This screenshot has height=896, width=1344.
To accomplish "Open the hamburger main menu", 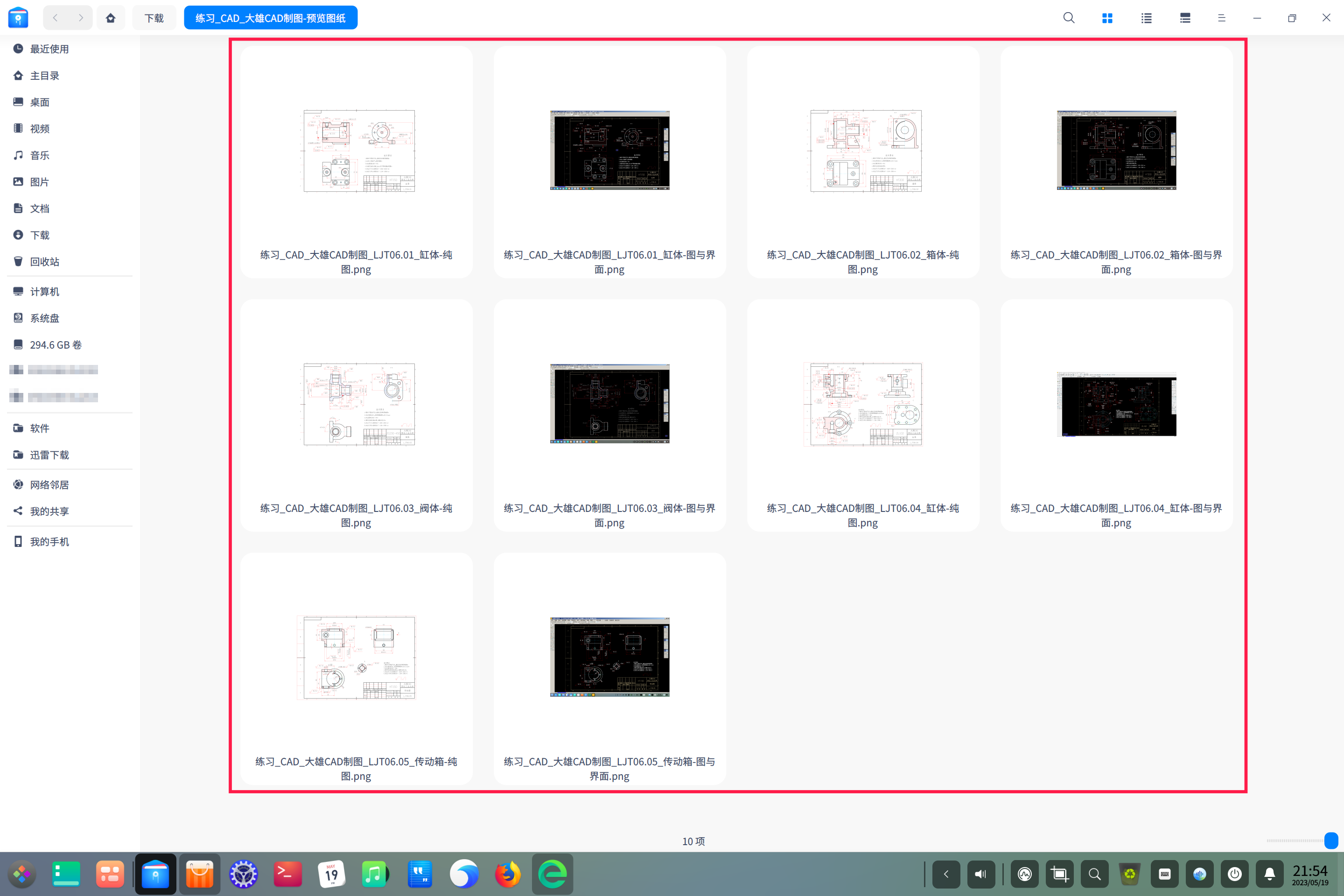I will tap(1221, 18).
